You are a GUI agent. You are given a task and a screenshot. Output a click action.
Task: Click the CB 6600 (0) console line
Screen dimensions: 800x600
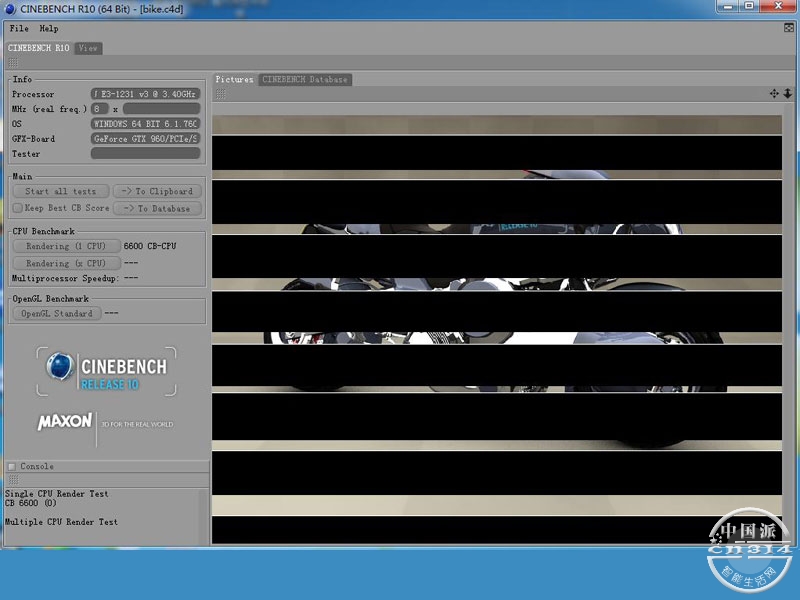(x=31, y=503)
